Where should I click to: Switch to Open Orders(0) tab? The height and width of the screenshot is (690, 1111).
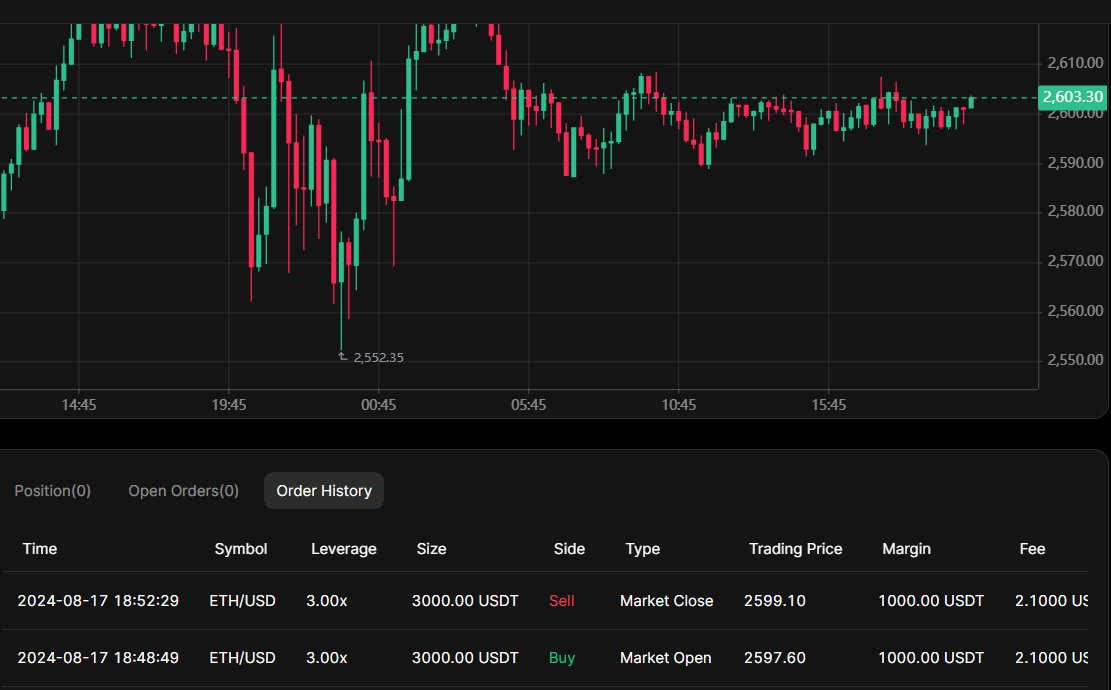184,490
